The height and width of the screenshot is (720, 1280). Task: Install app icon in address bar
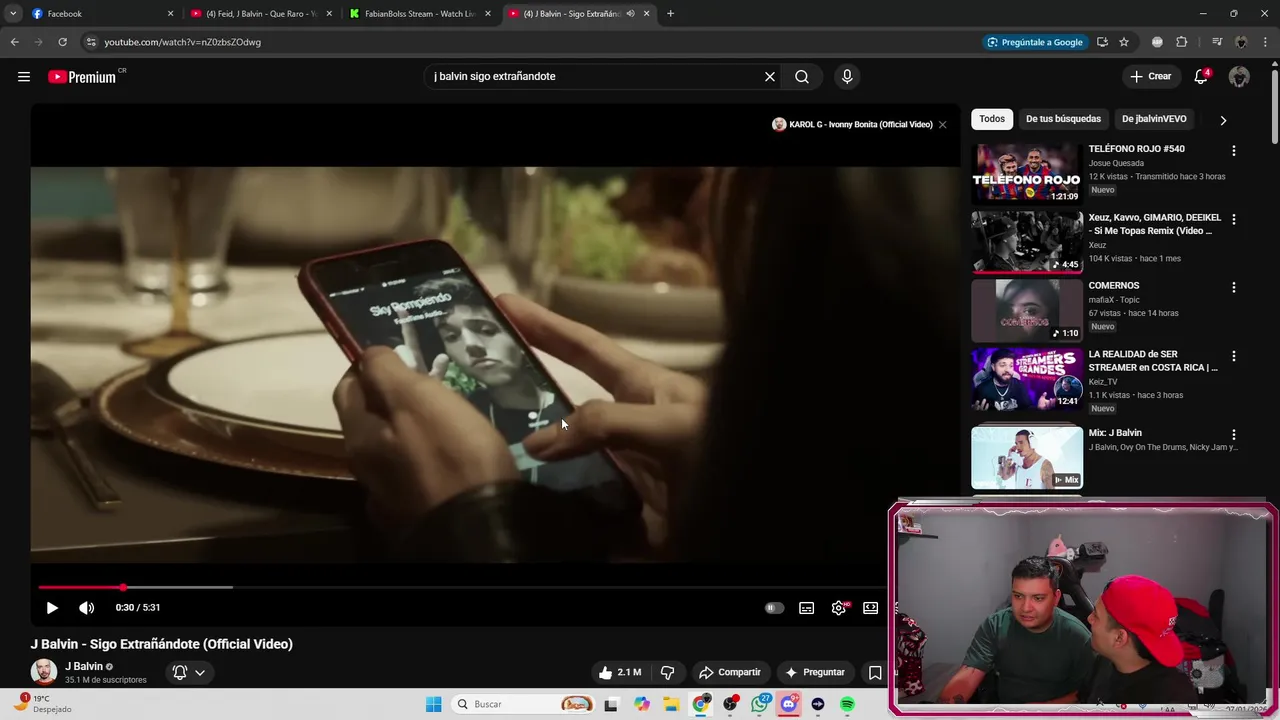(x=1102, y=42)
